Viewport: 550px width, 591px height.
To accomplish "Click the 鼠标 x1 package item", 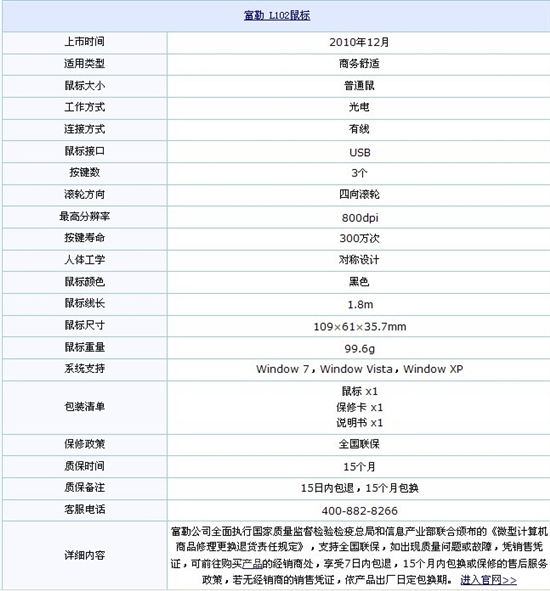I will (x=360, y=391).
